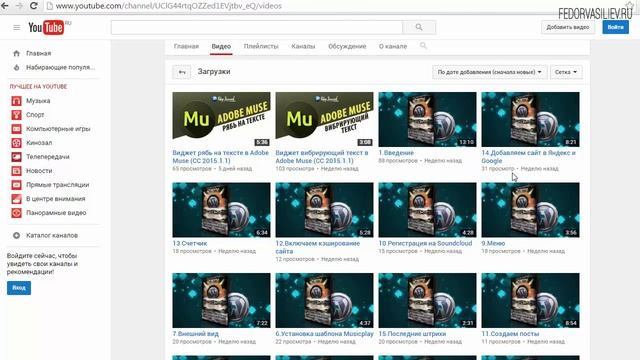Click the Каталог каналов plus icon
This screenshot has height=360, width=640.
click(x=16, y=236)
